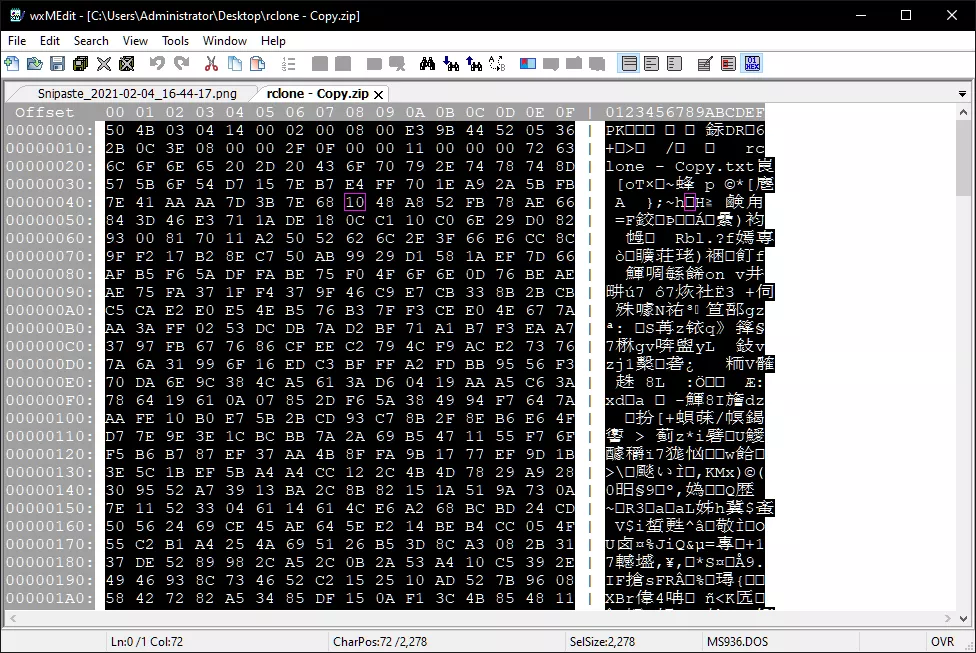976x653 pixels.
Task: Click the Find Previous binoculars icon
Action: tap(474, 63)
